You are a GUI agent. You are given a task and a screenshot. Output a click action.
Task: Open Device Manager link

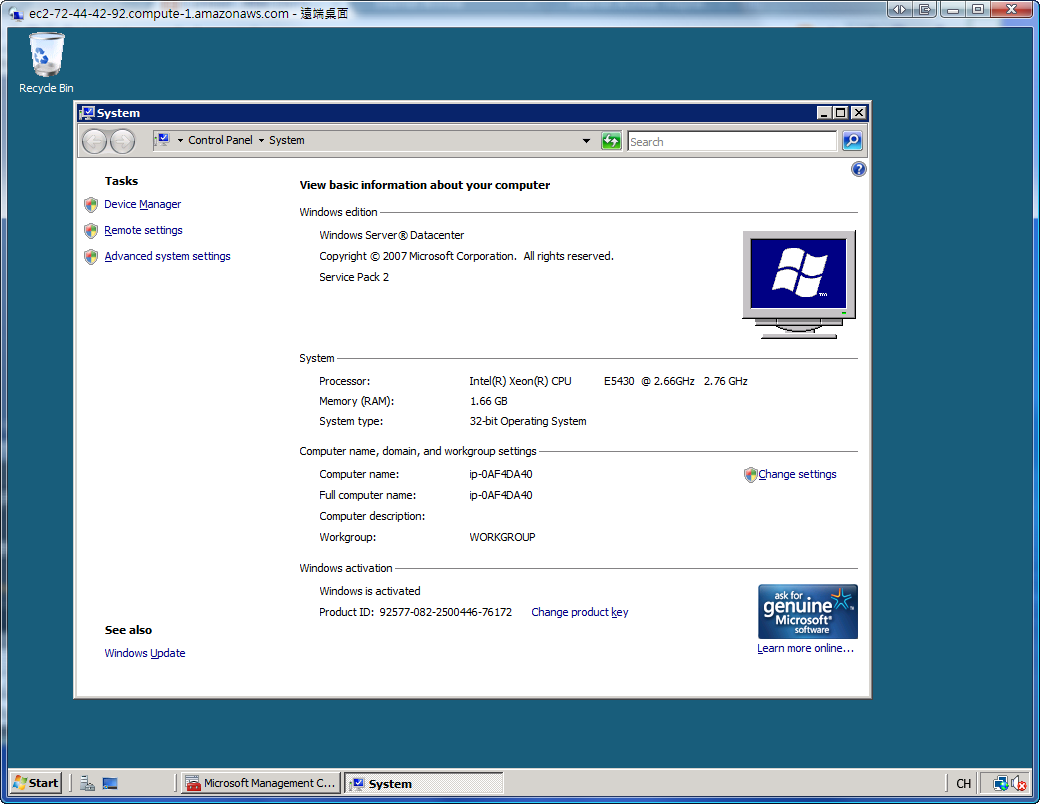tap(143, 204)
